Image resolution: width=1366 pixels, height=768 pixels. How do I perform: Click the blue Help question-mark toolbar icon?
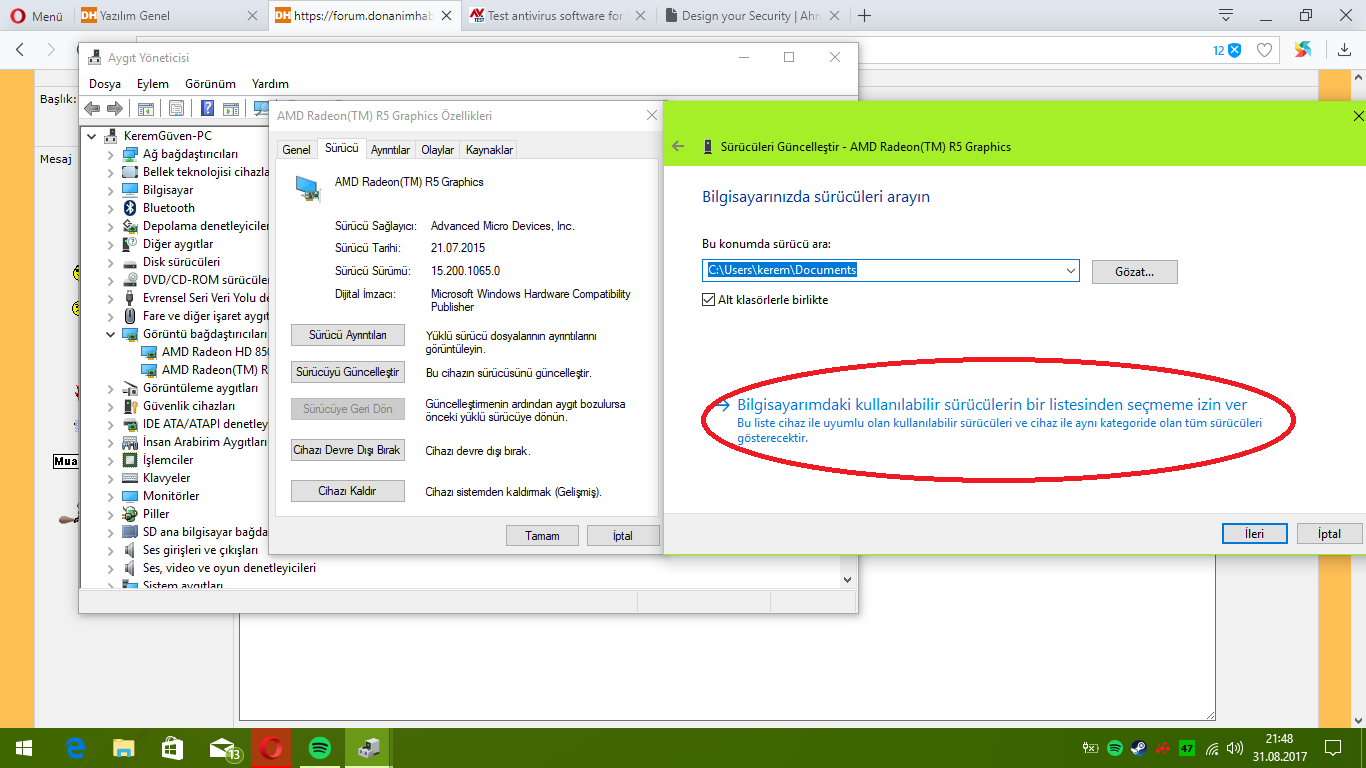click(207, 108)
